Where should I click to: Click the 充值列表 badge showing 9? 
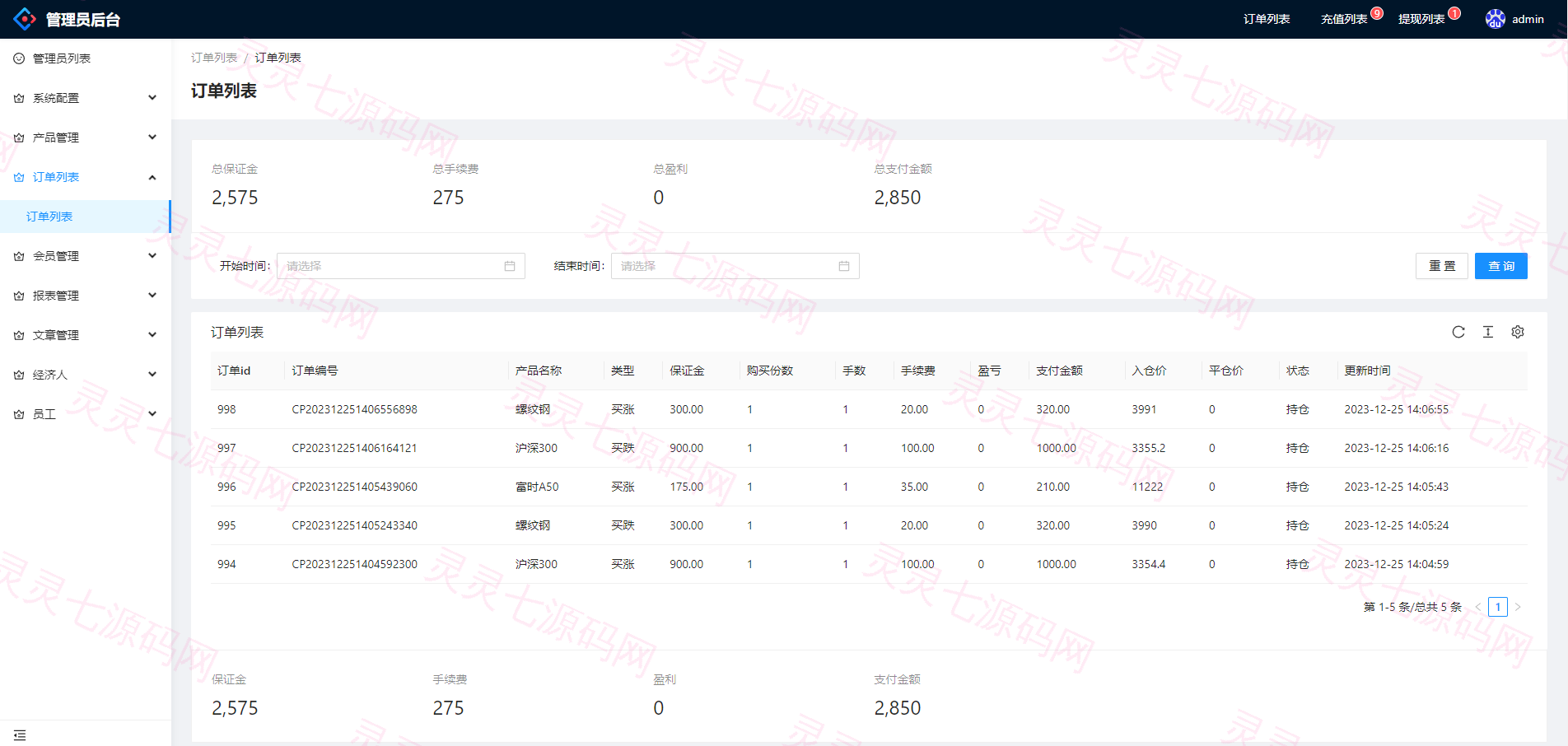pyautogui.click(x=1377, y=13)
